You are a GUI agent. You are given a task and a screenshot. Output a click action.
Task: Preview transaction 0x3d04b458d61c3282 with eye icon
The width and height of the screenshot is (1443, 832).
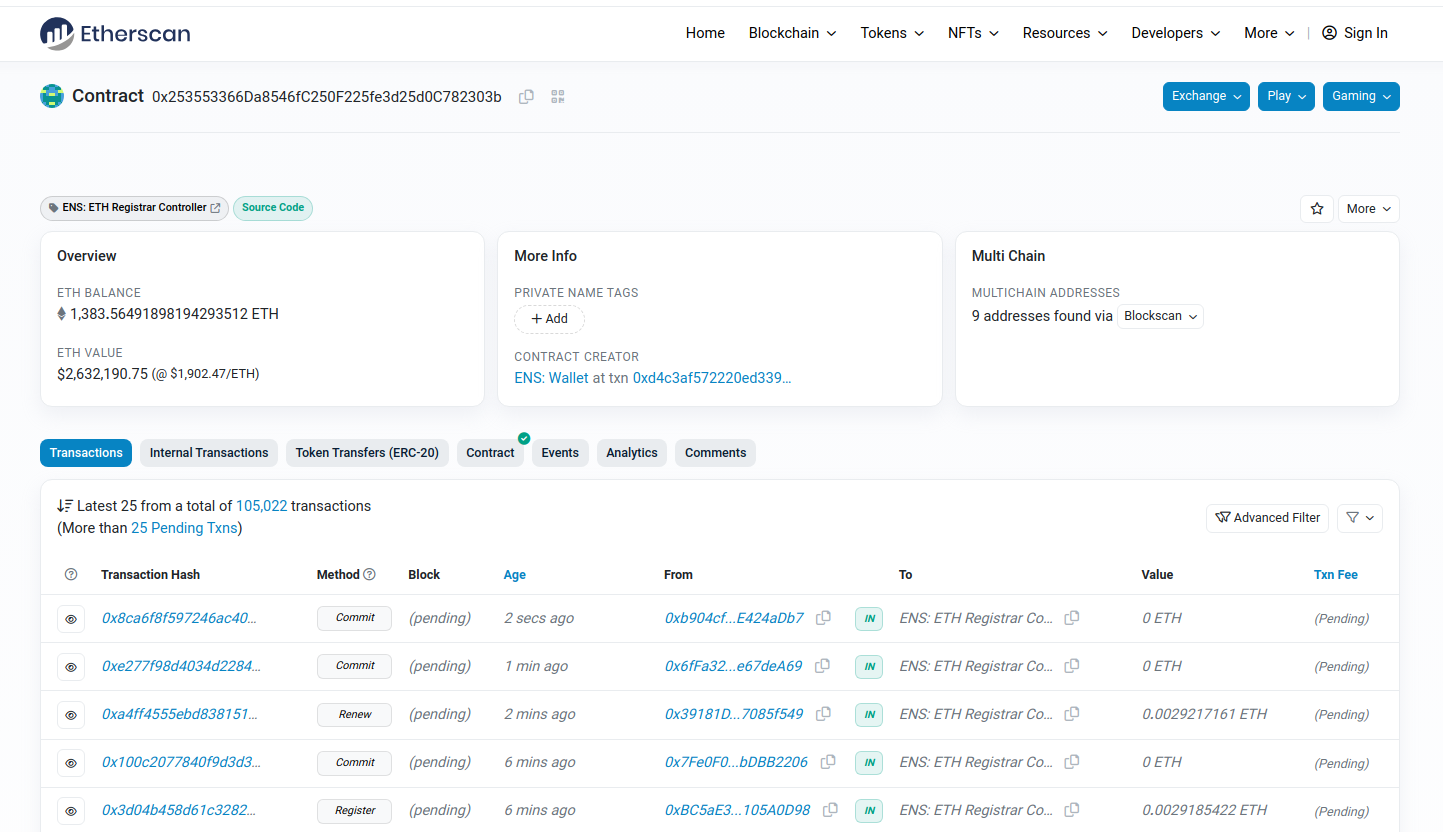[x=71, y=811]
